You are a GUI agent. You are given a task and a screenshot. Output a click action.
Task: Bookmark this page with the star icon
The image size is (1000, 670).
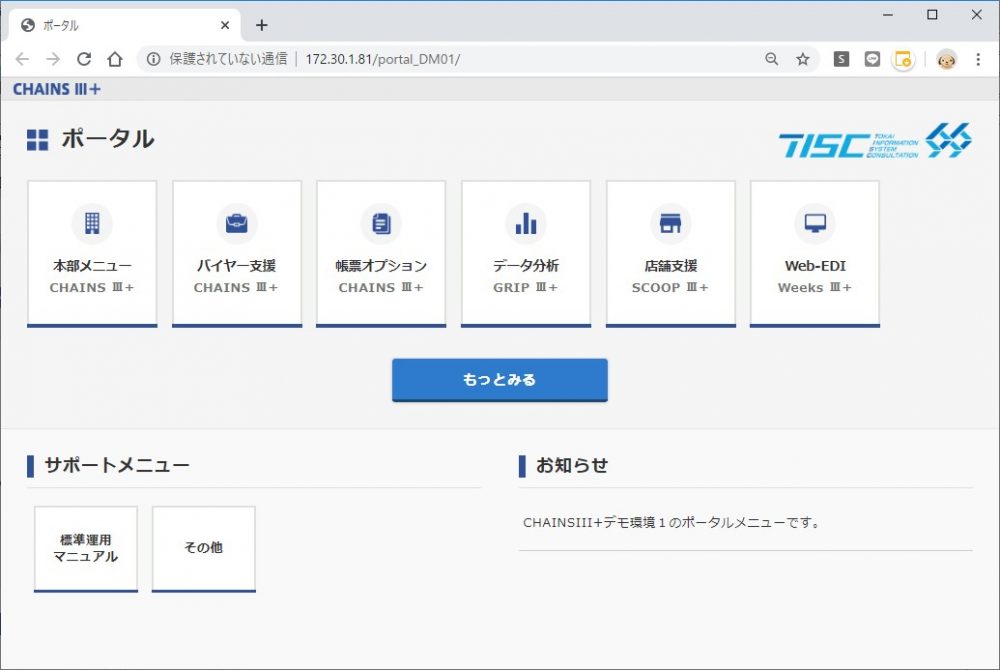(803, 59)
